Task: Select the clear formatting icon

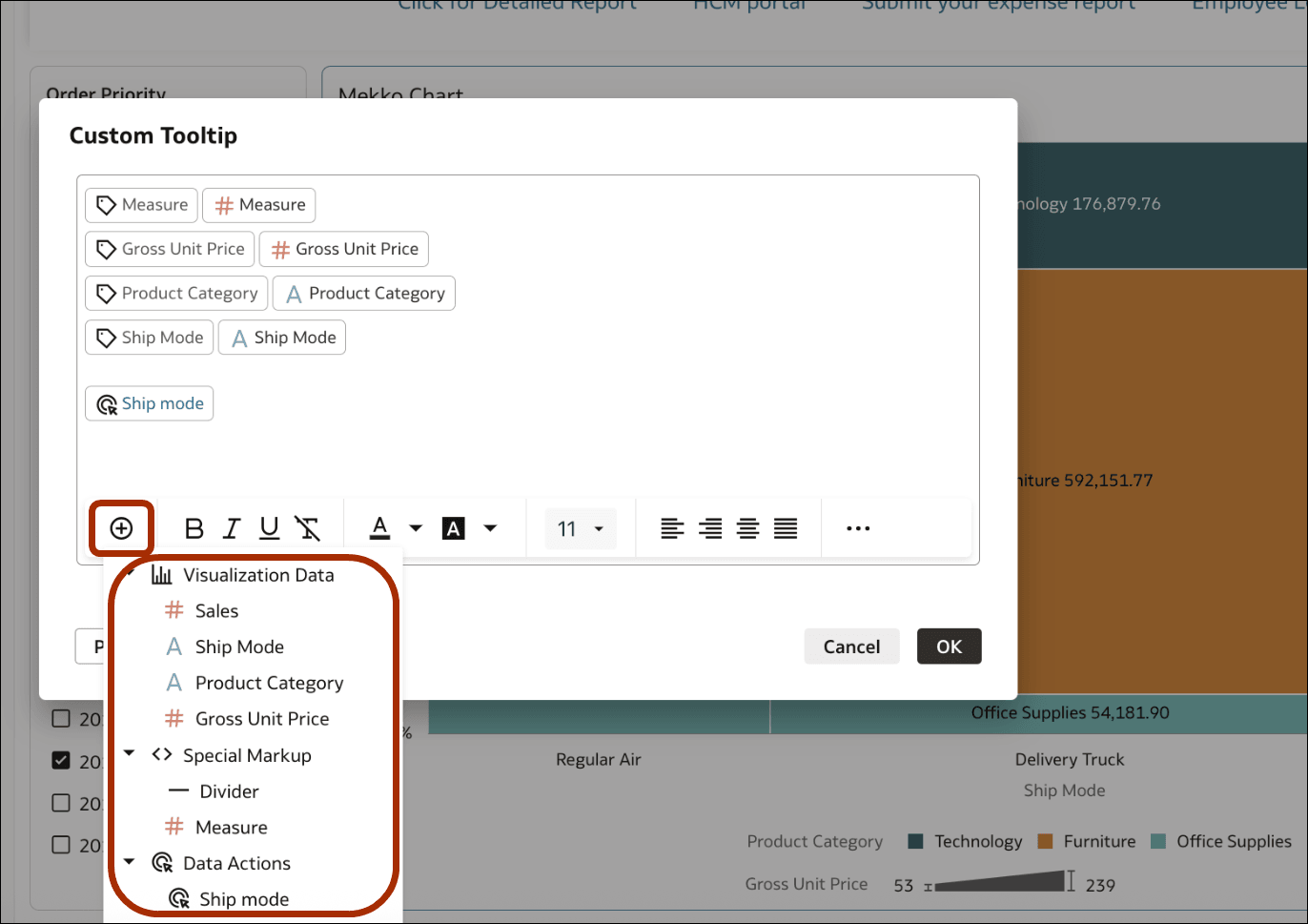Action: (x=307, y=527)
